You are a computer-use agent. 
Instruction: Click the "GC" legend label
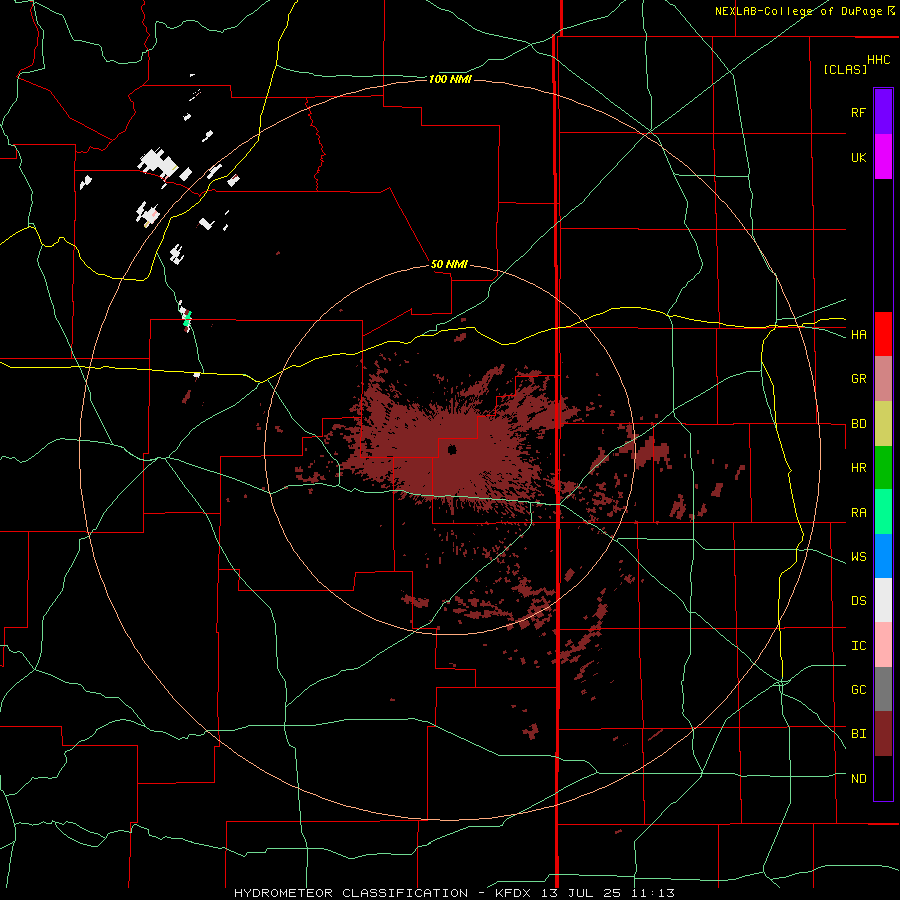click(858, 690)
